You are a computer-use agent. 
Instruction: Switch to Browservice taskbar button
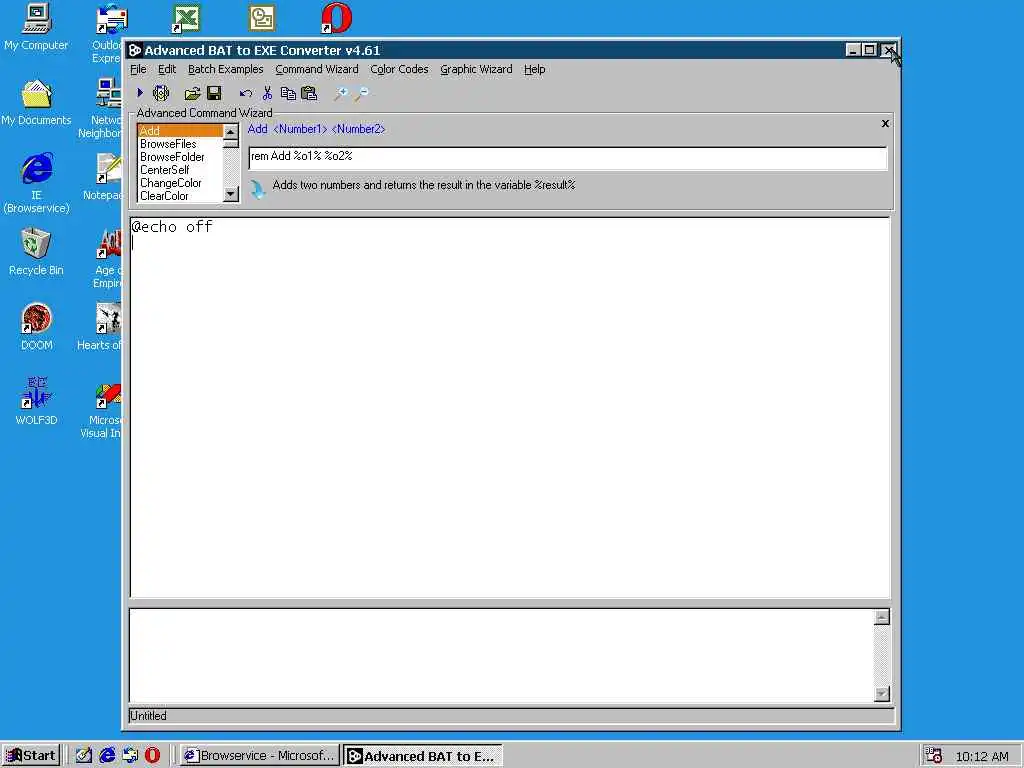click(x=259, y=756)
